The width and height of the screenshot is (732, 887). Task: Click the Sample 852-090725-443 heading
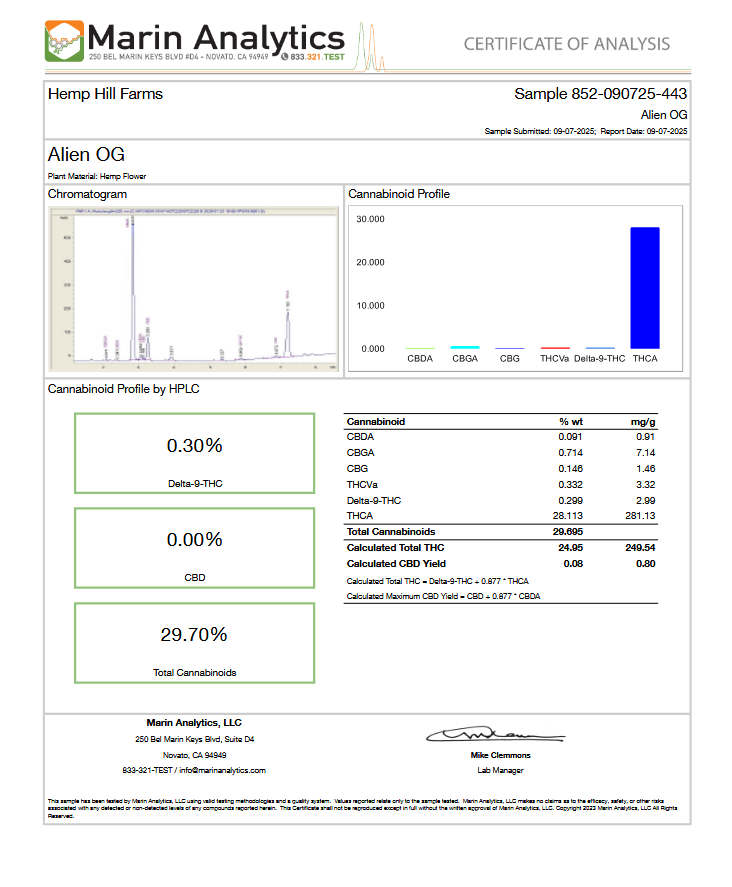click(600, 94)
